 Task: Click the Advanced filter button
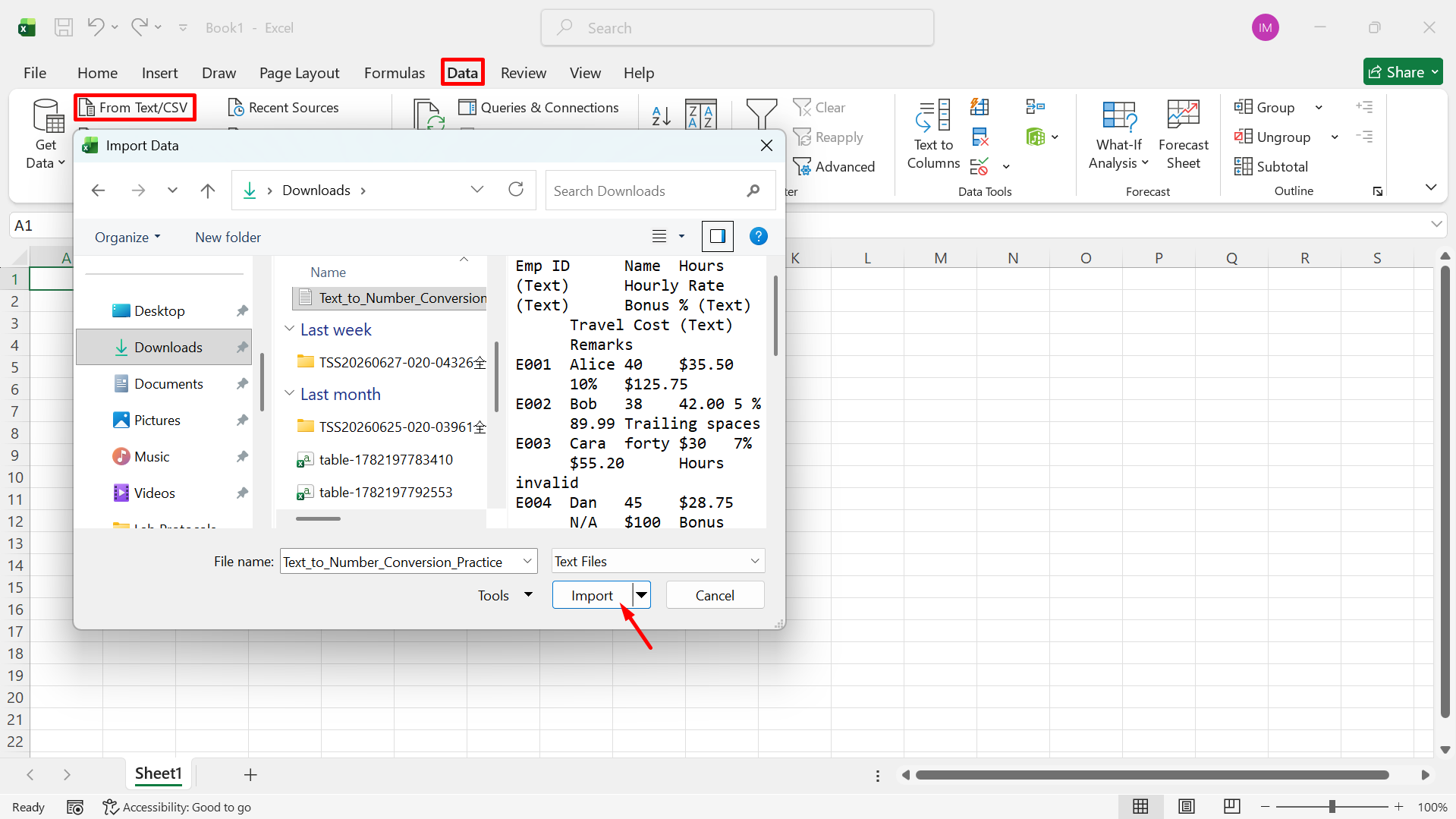(833, 166)
